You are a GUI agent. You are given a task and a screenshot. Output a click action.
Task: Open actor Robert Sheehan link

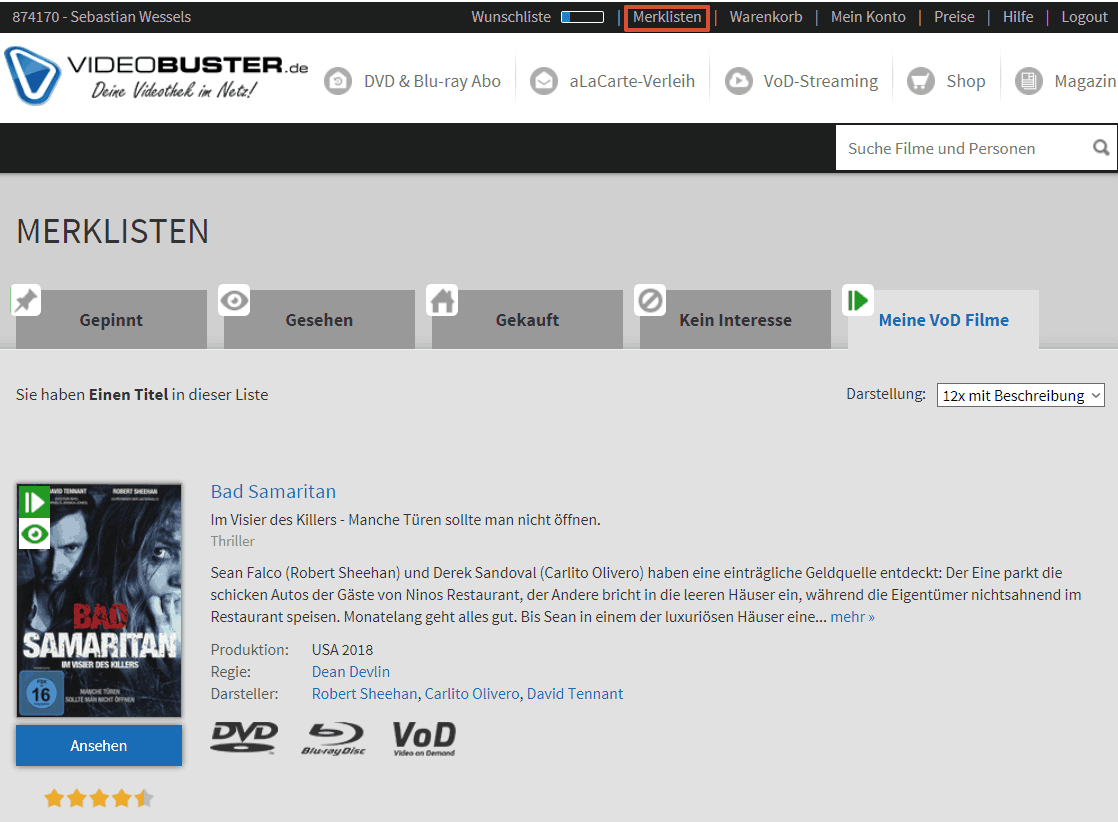(364, 694)
